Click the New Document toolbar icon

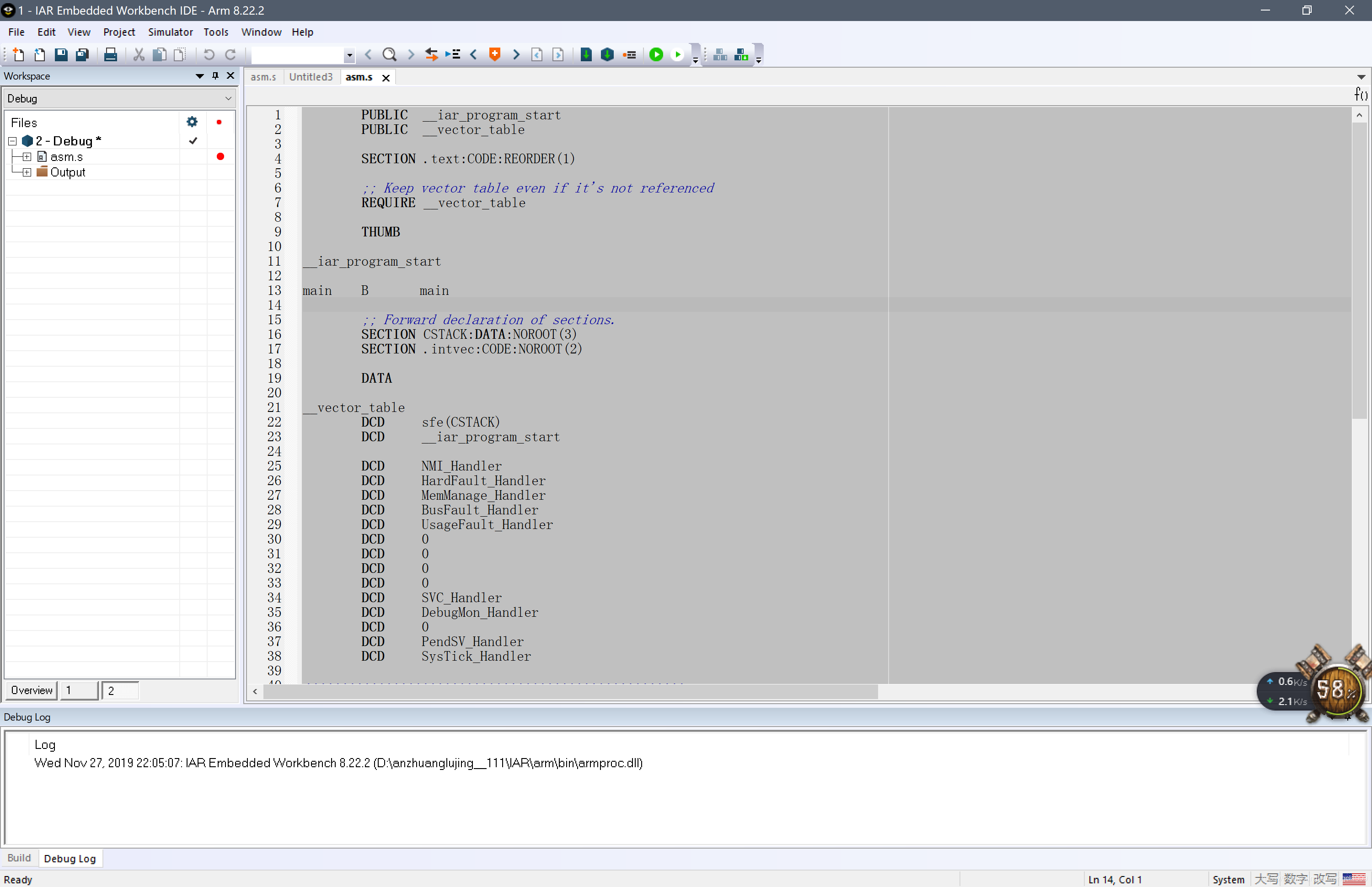click(18, 55)
